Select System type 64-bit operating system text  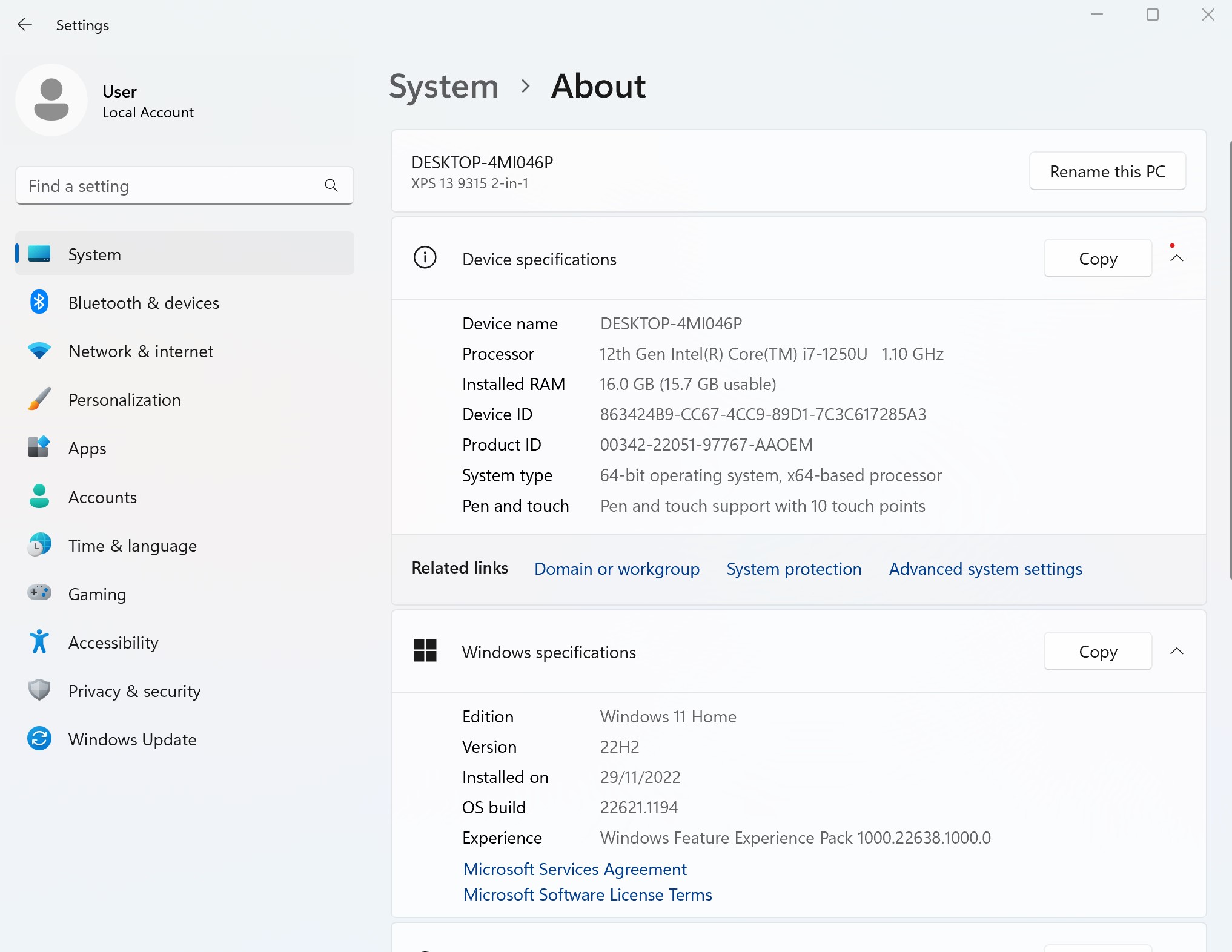(x=770, y=475)
